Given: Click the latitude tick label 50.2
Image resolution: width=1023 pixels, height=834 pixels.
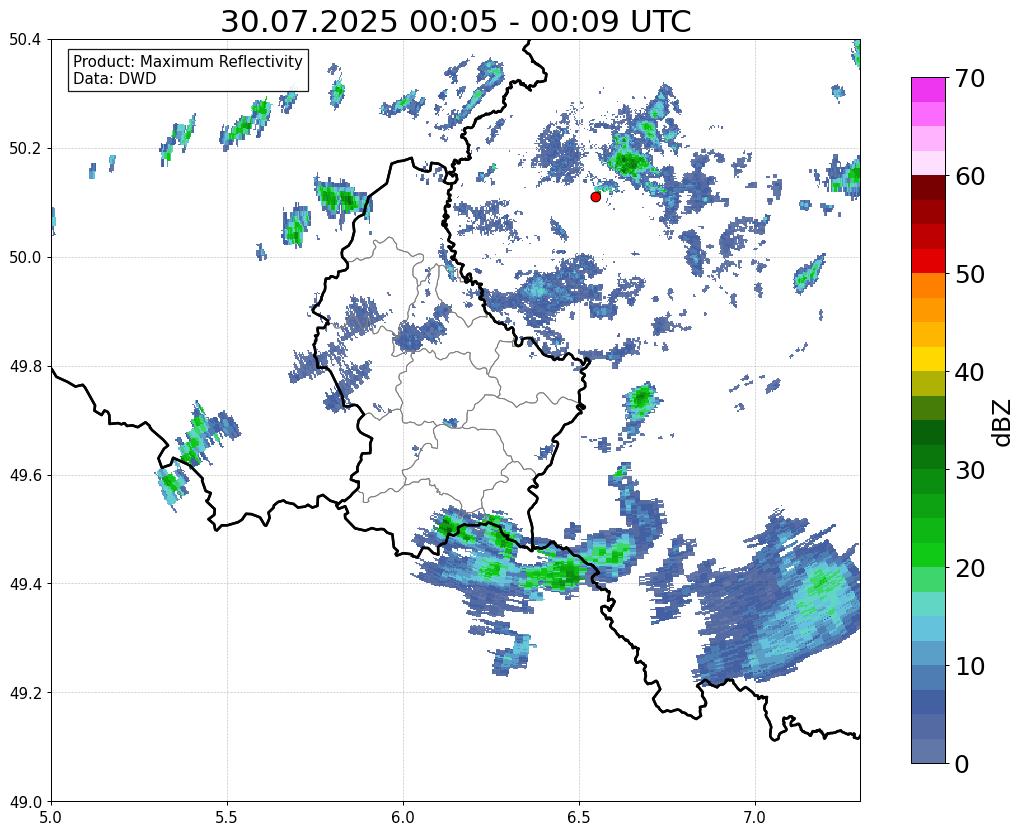Looking at the screenshot, I should point(25,148).
